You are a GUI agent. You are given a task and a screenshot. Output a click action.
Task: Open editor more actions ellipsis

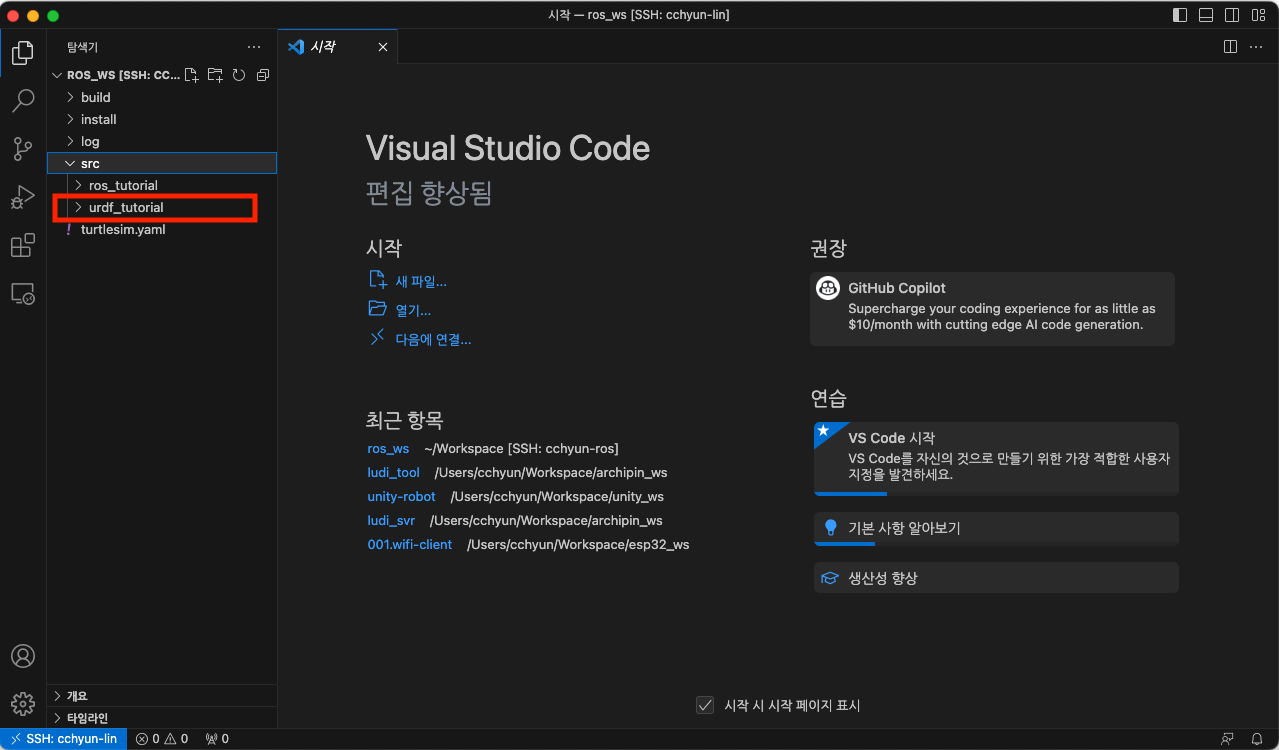point(1257,47)
